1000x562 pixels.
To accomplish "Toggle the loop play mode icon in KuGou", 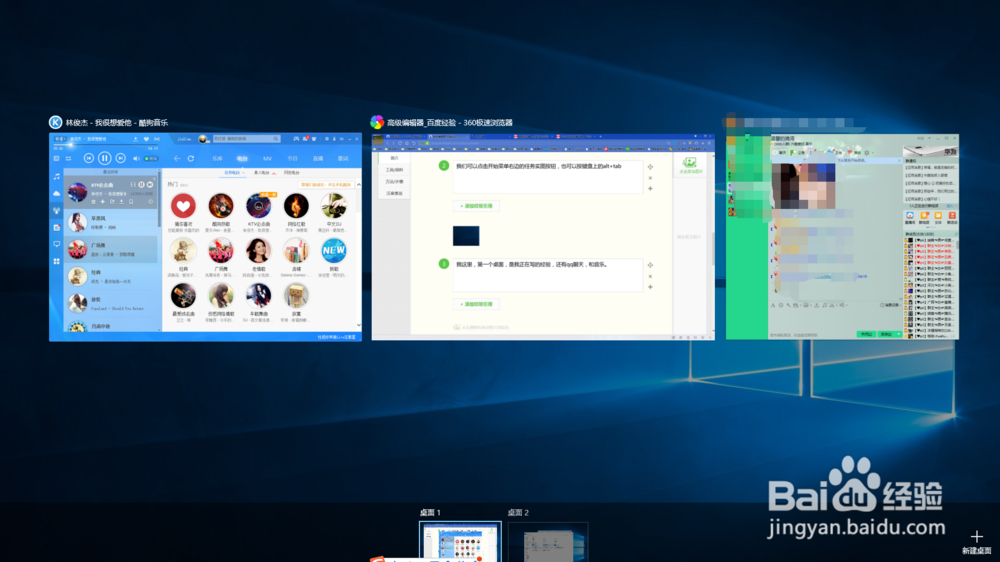I will point(68,158).
